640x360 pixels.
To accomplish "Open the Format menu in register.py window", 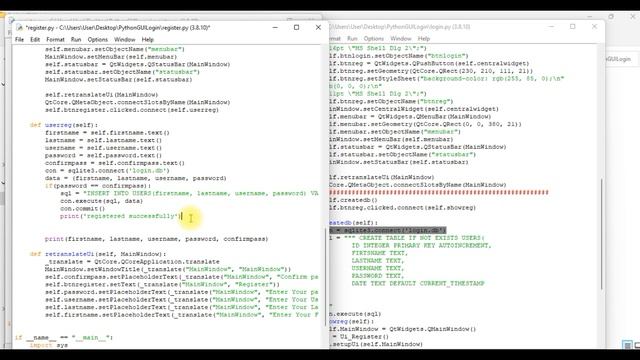I will pos(56,40).
